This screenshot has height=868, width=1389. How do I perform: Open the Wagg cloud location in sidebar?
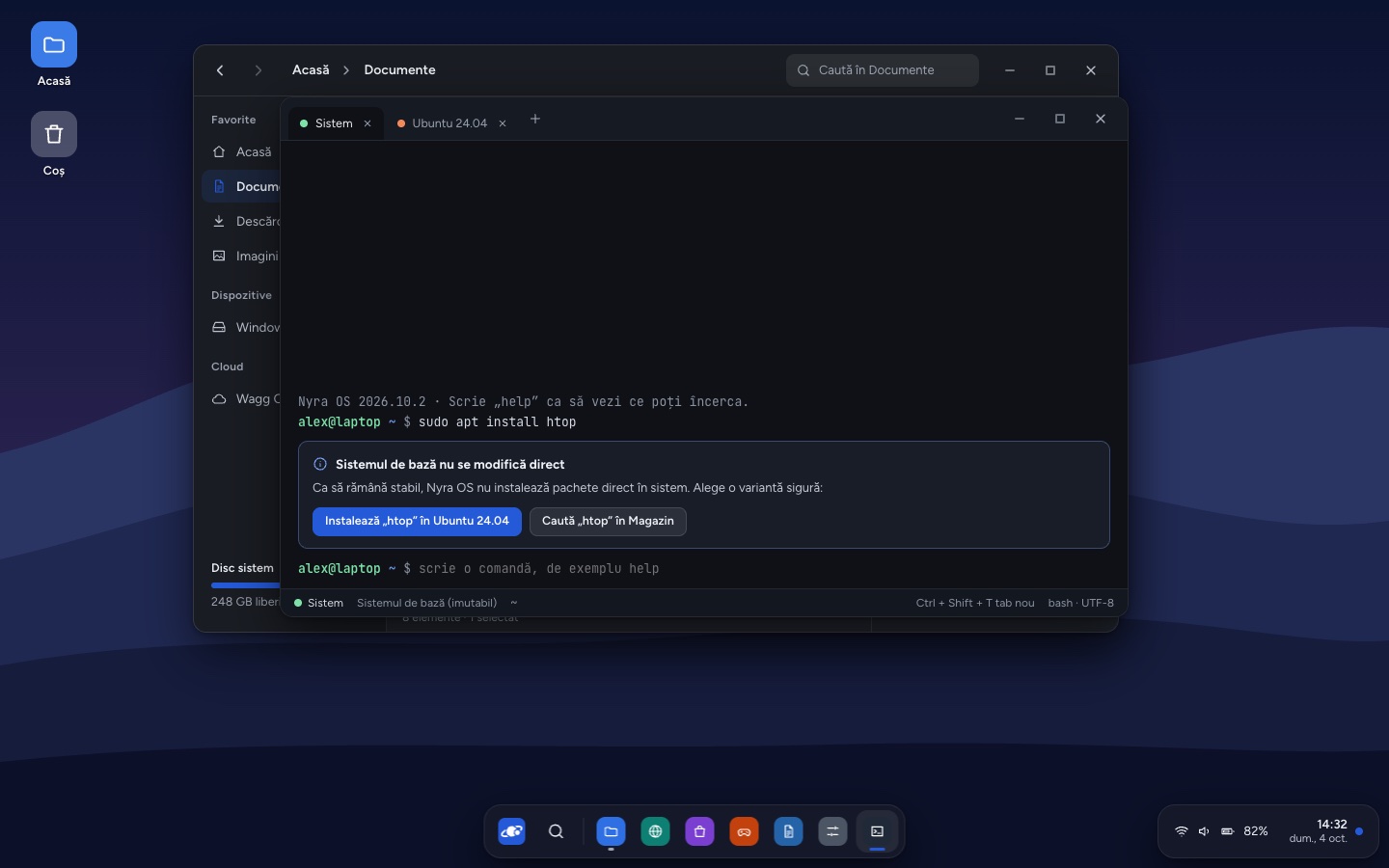pyautogui.click(x=241, y=399)
